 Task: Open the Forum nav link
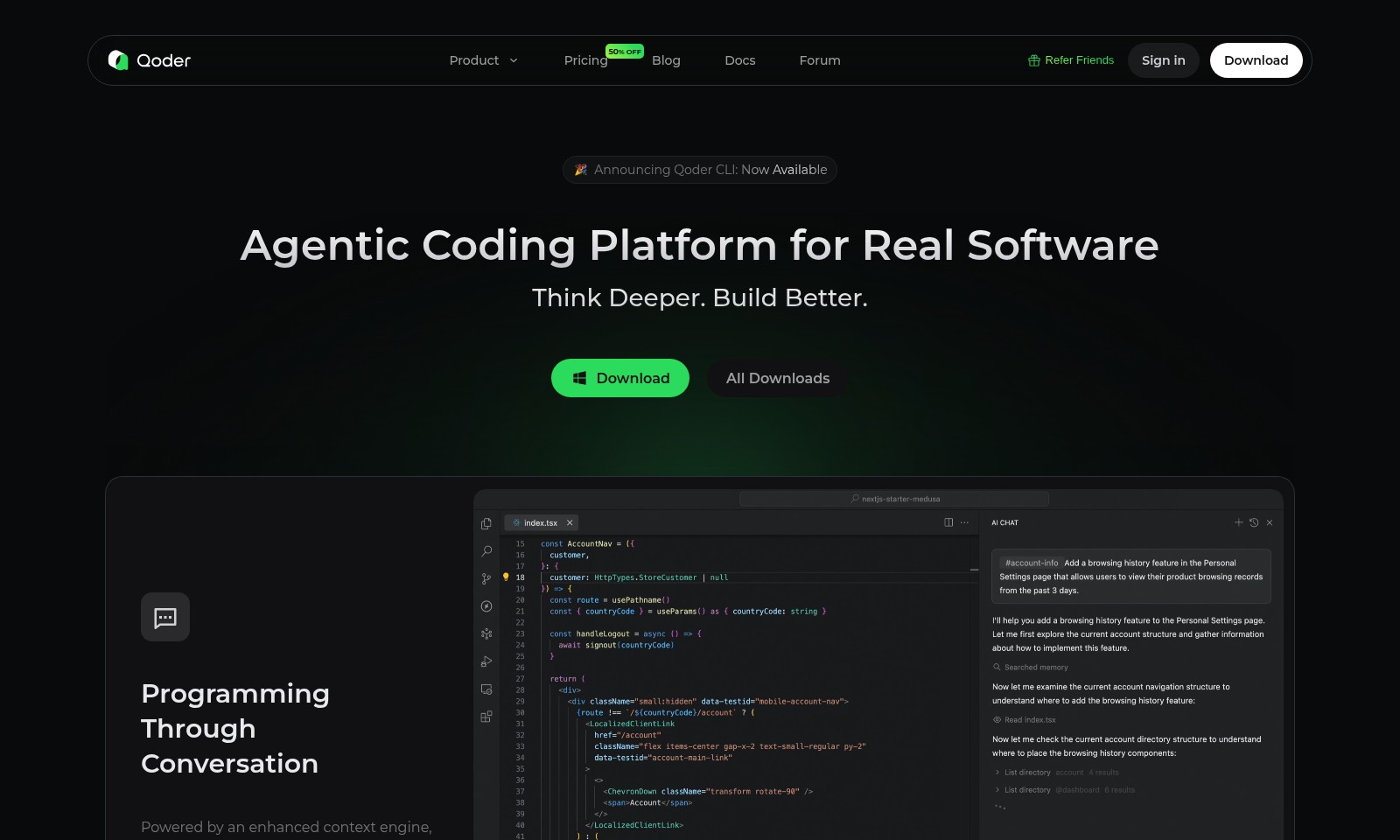click(820, 60)
